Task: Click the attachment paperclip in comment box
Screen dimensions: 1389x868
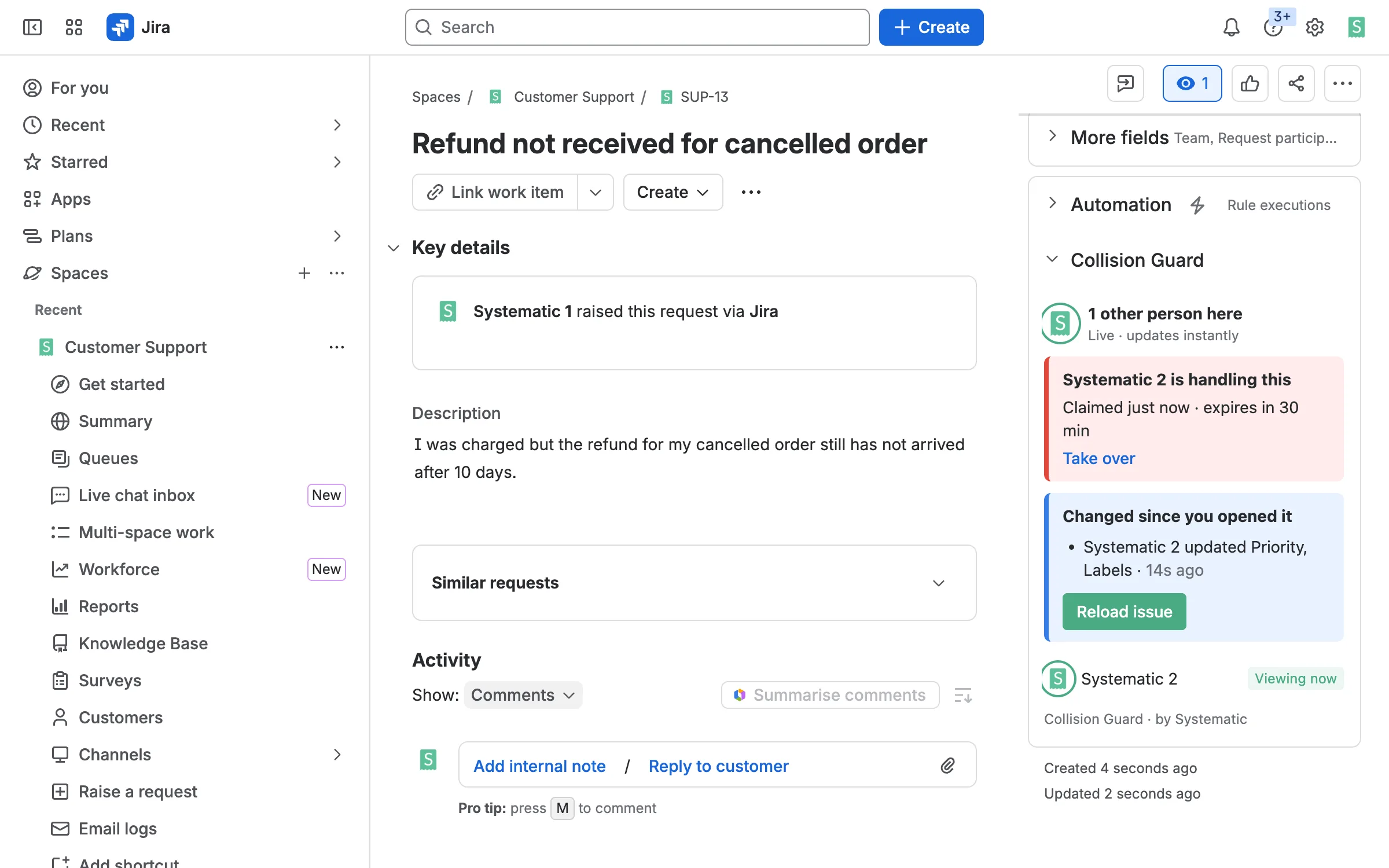Action: (947, 766)
